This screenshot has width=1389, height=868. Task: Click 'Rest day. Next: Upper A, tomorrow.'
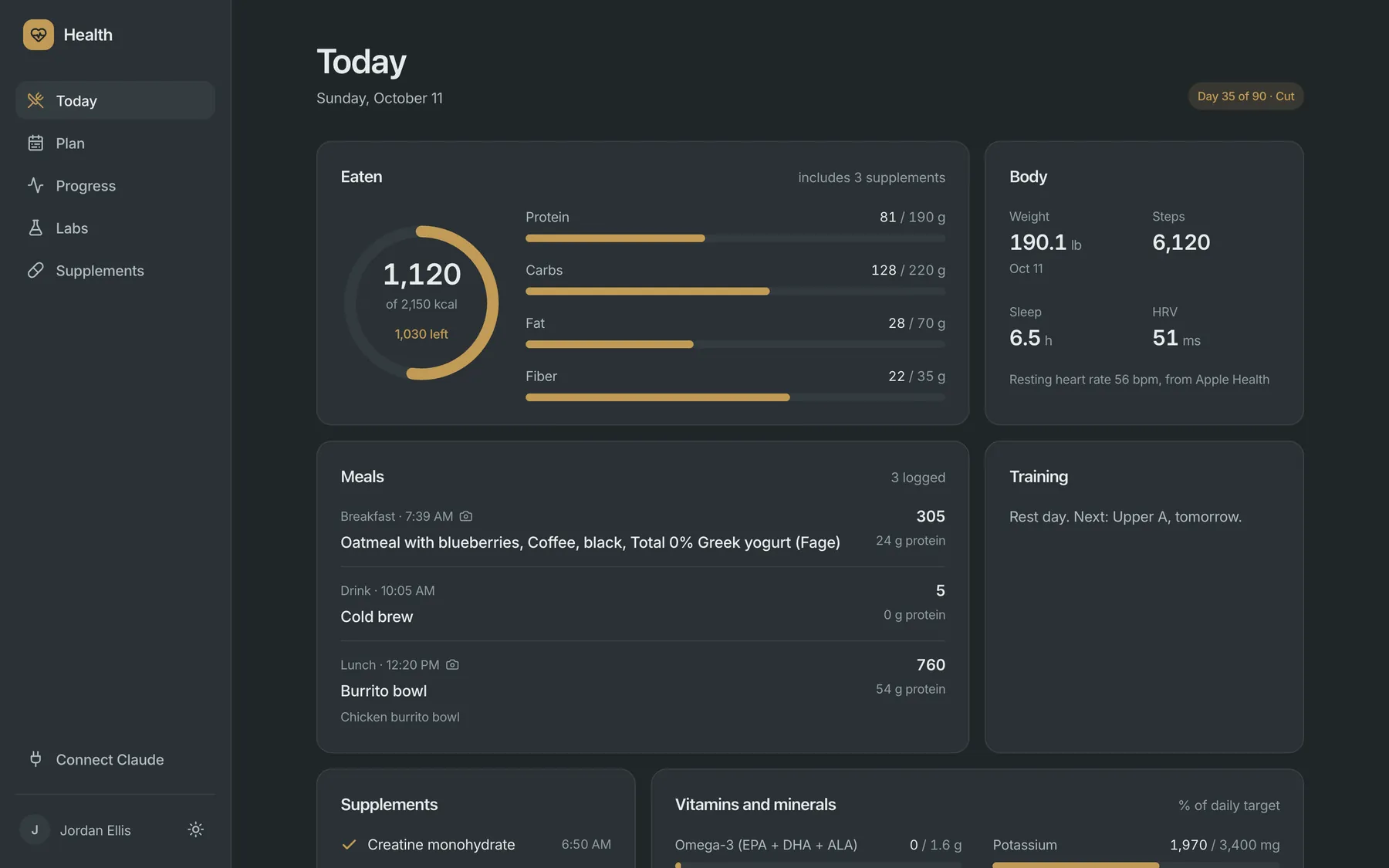tap(1125, 517)
